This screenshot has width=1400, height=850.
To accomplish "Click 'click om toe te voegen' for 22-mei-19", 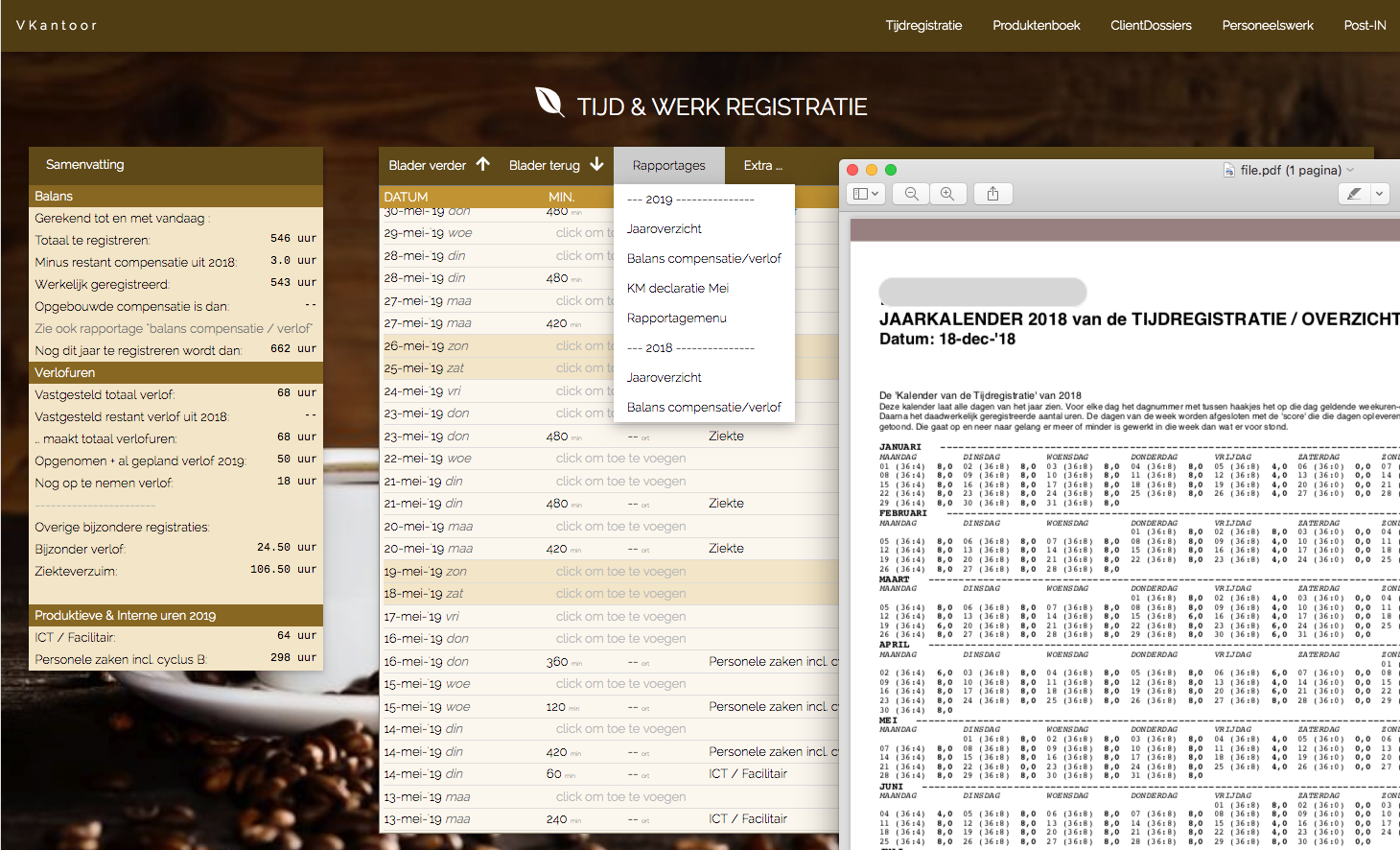I will tap(620, 459).
